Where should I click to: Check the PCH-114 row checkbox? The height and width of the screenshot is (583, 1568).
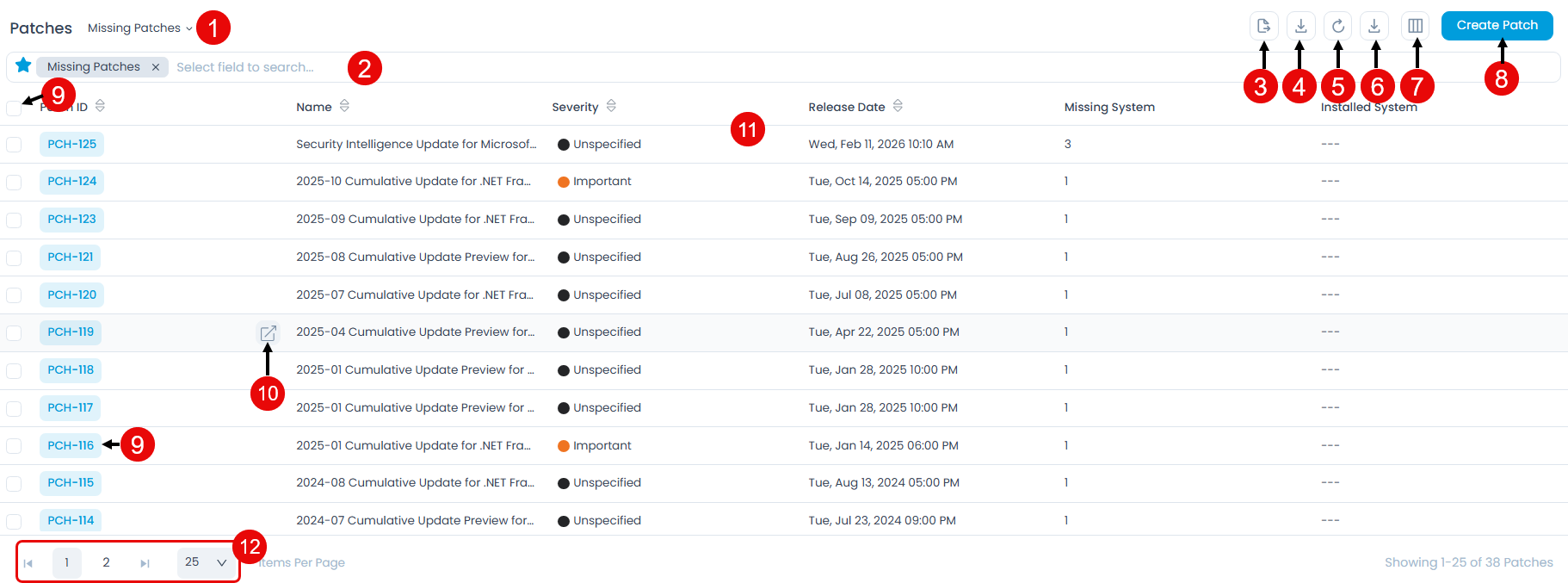pyautogui.click(x=14, y=521)
